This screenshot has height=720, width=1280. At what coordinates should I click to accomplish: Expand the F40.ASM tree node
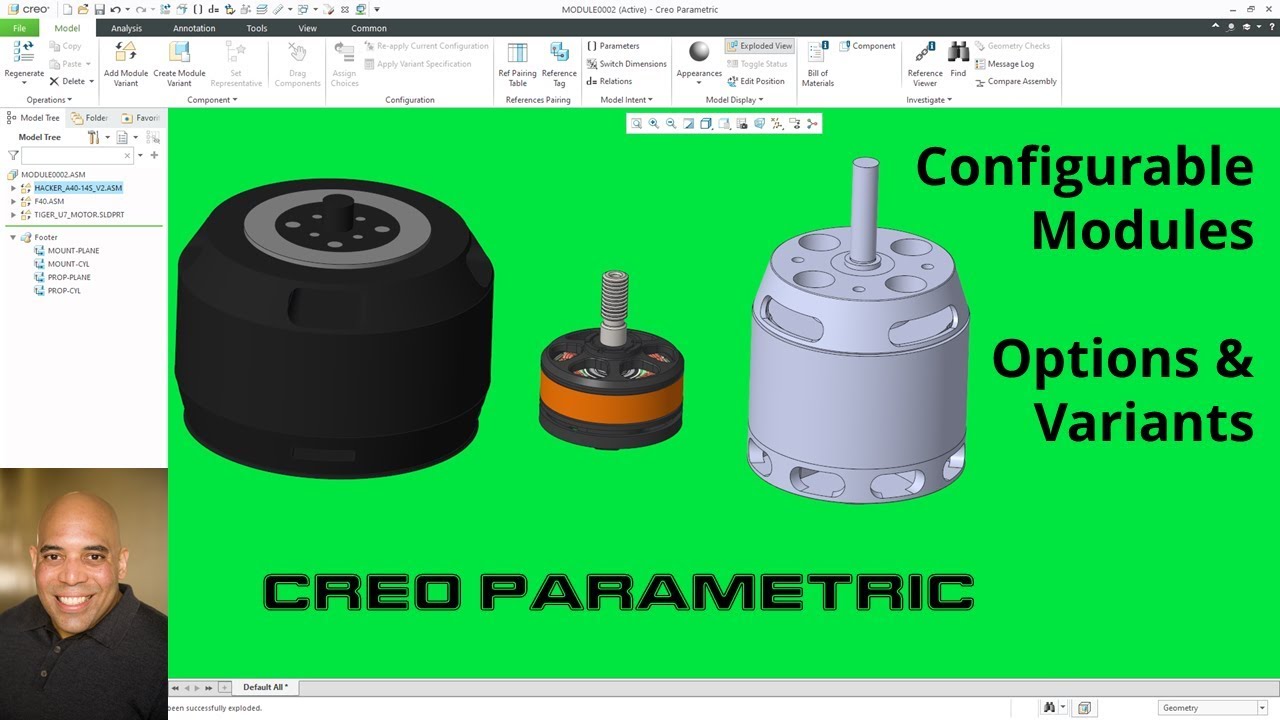click(x=13, y=201)
